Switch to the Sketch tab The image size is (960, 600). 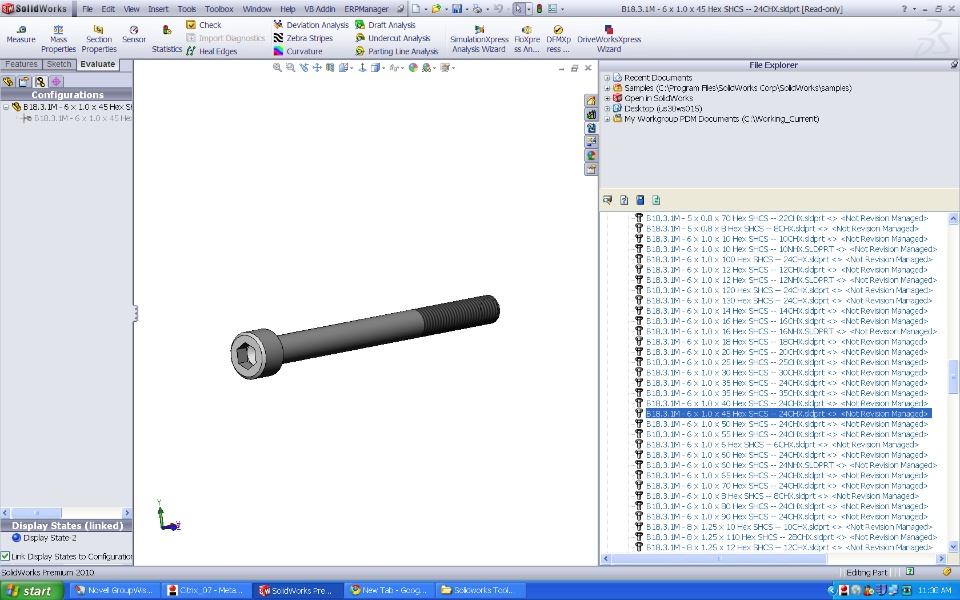[x=59, y=64]
